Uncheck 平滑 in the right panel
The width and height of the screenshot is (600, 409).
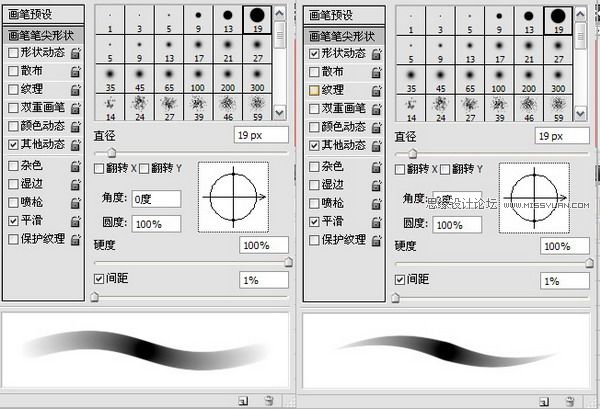(315, 221)
